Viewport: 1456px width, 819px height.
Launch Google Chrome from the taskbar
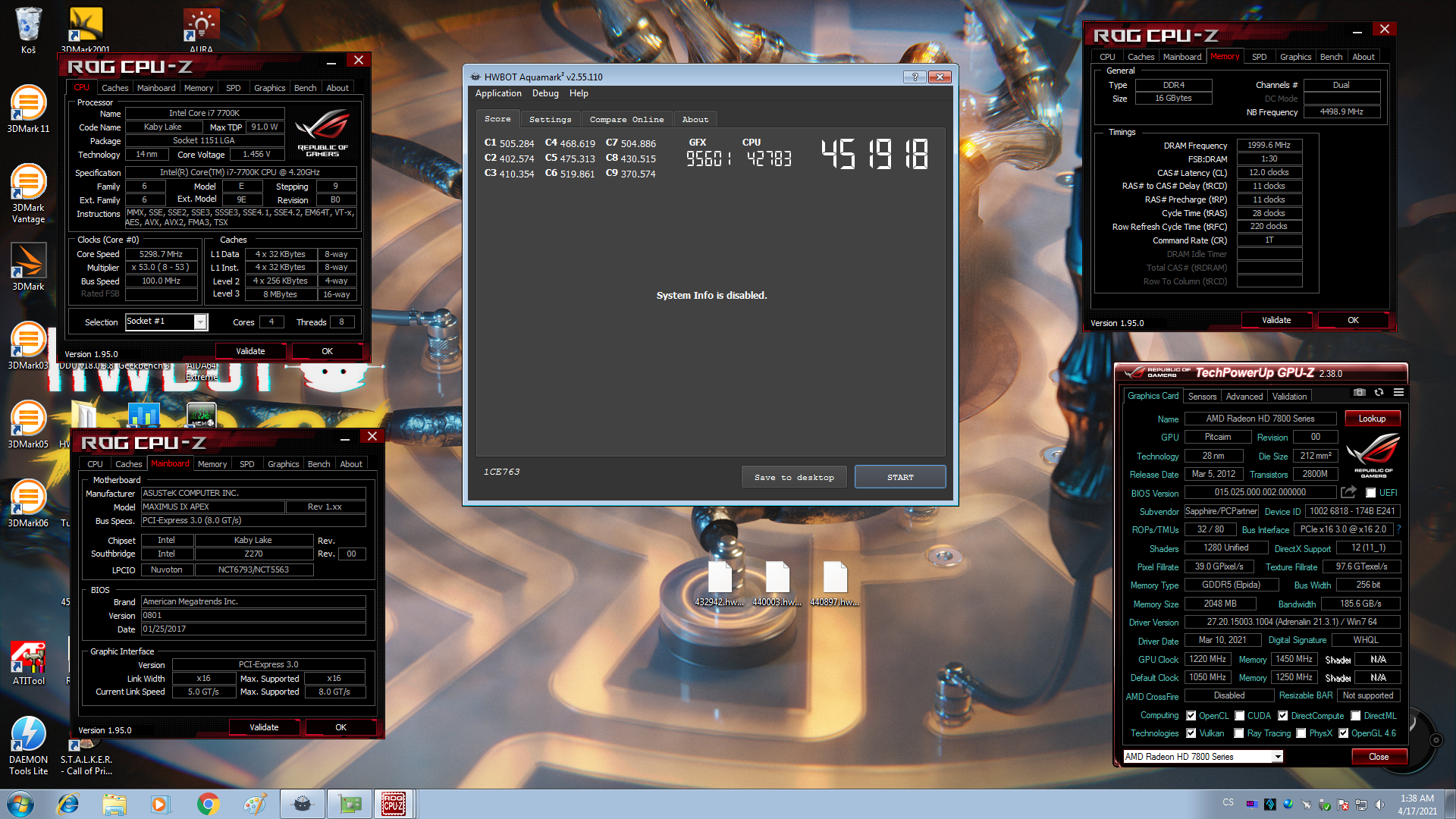pyautogui.click(x=208, y=804)
